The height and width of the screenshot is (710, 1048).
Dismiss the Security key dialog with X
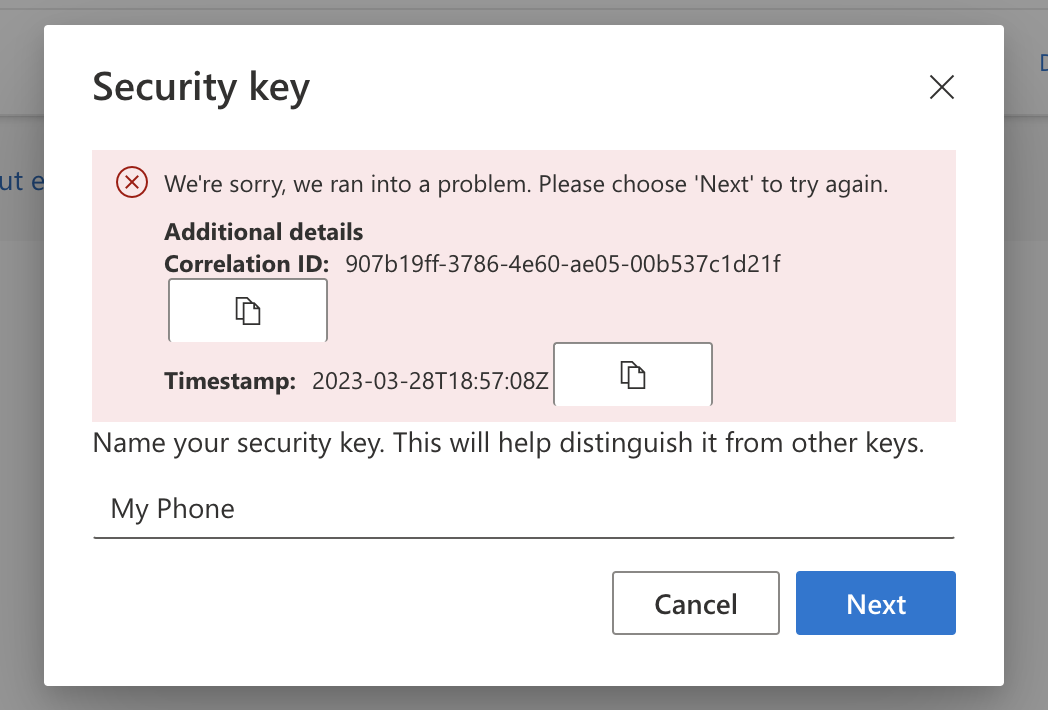click(941, 87)
